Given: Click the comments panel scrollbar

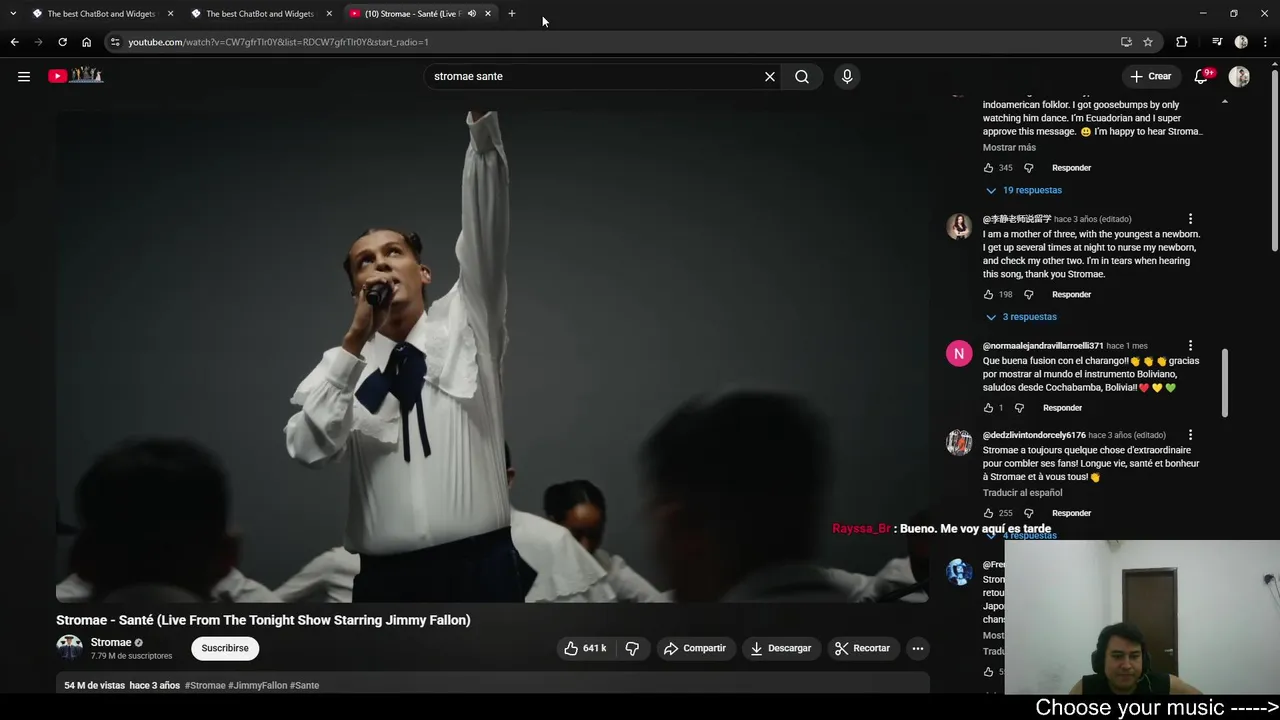Looking at the screenshot, I should pyautogui.click(x=1225, y=384).
